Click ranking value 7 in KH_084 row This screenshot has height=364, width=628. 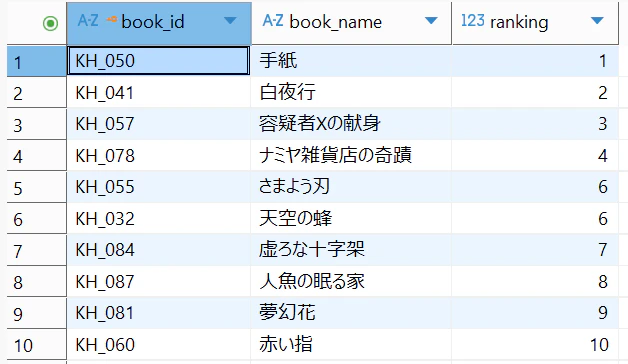603,250
